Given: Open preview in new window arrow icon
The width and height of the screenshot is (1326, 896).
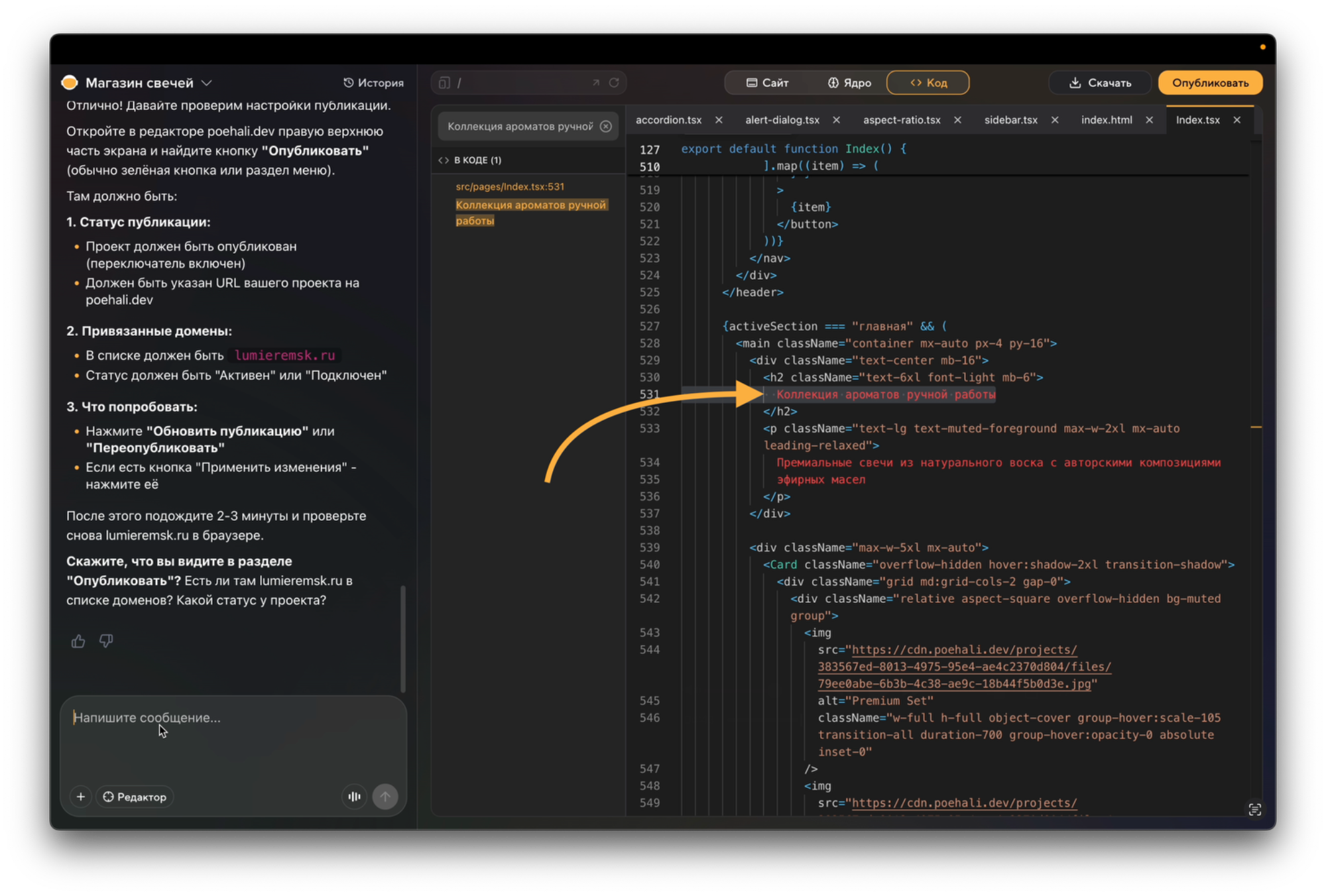Looking at the screenshot, I should pos(595,83).
